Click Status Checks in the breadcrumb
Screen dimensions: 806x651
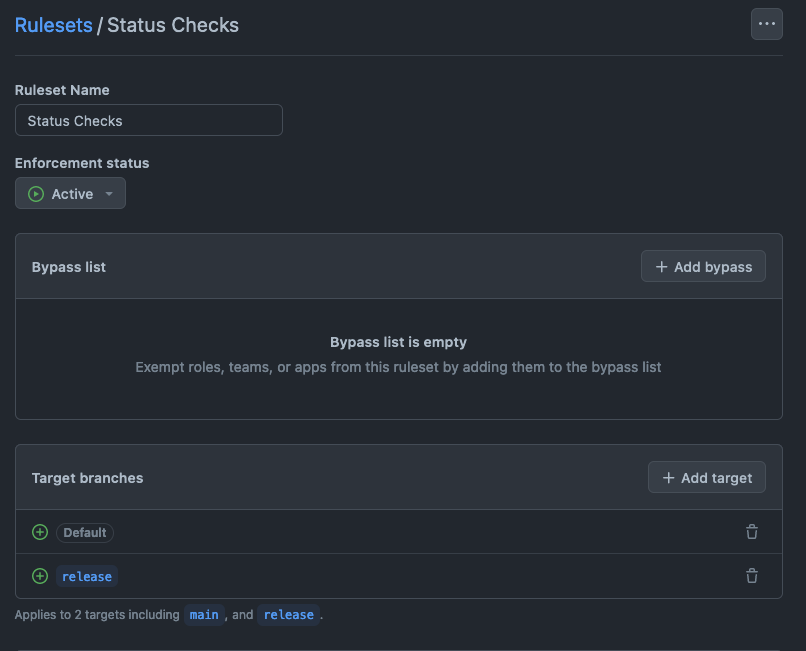coord(173,25)
